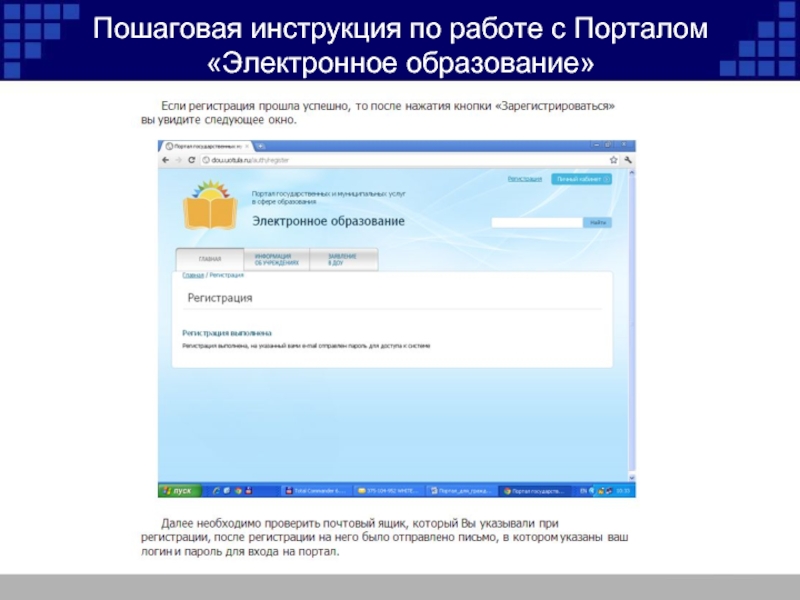Select the Портал государственных browser tab
Screen dimensions: 800x600
tap(207, 146)
